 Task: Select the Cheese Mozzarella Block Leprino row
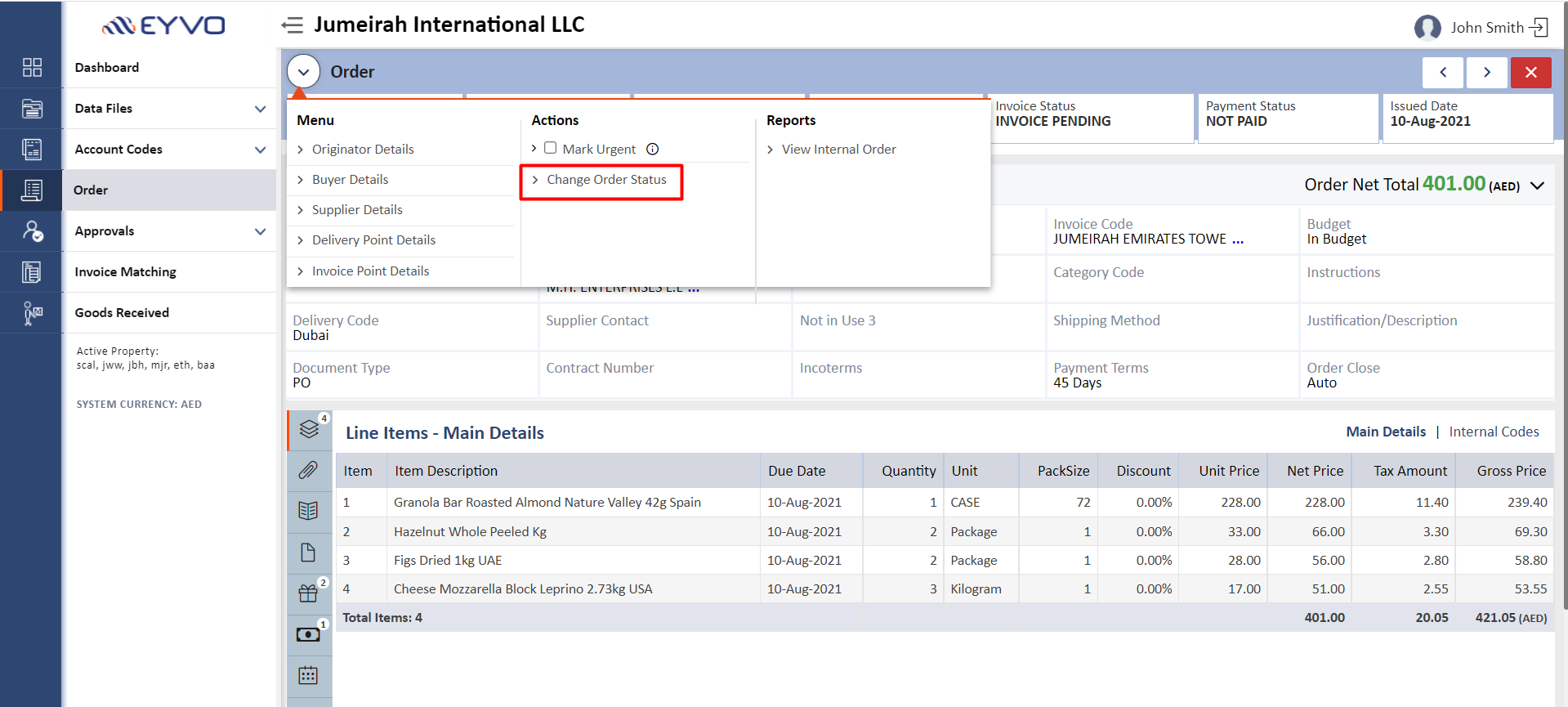point(945,588)
